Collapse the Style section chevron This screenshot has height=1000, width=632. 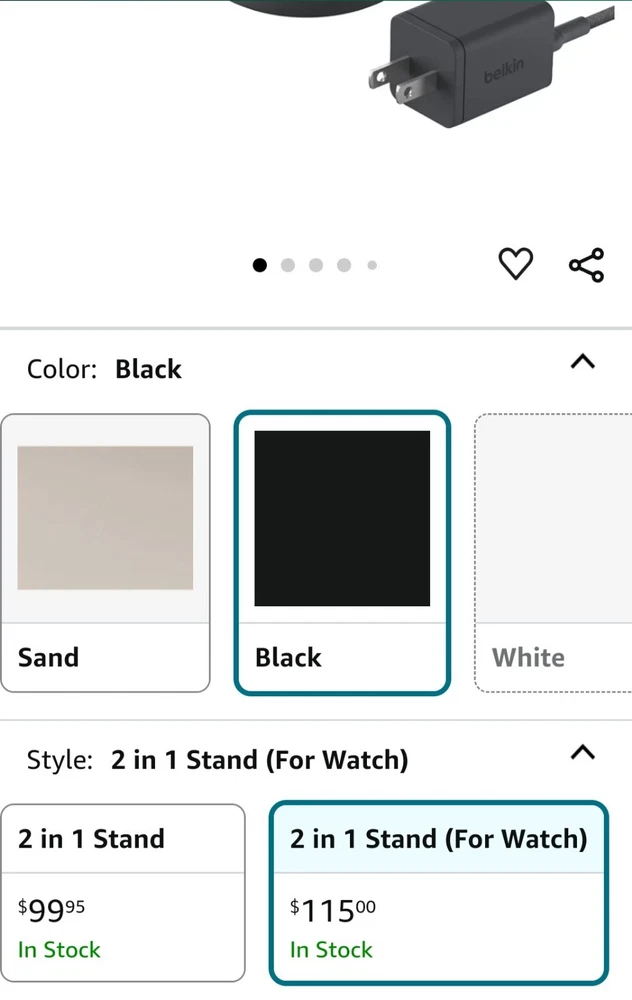582,752
